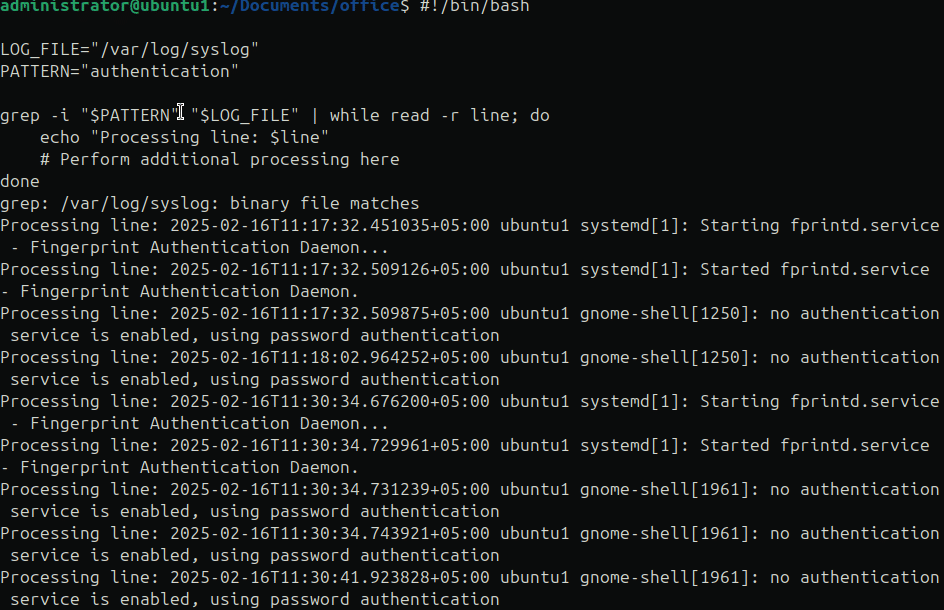Click the ~/Documents/office path in prompt
Viewport: 944px width, 610px height.
click(310, 7)
